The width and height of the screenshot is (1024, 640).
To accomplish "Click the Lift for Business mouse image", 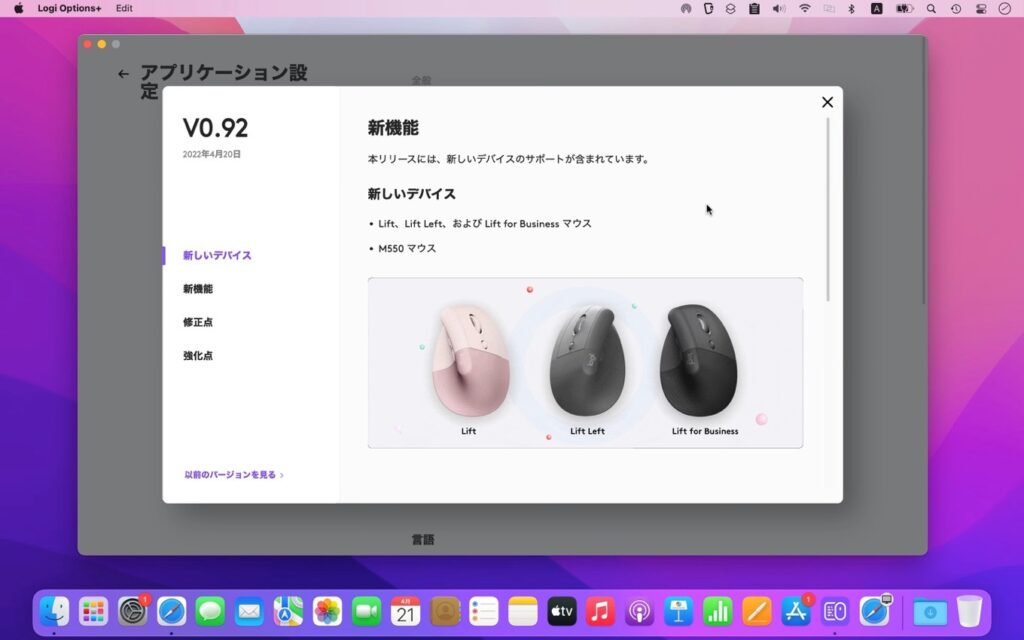I will [699, 358].
